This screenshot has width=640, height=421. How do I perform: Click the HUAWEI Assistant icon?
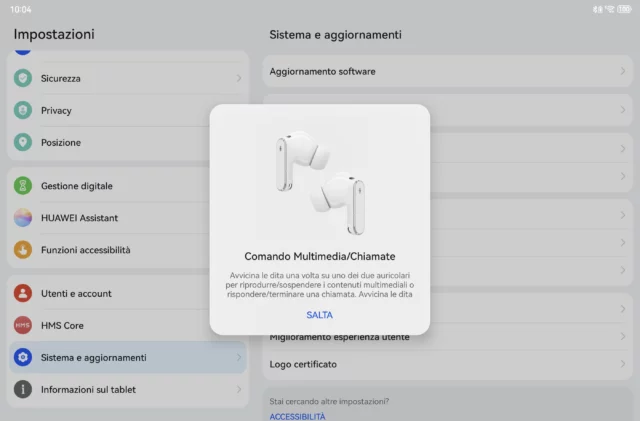click(23, 218)
